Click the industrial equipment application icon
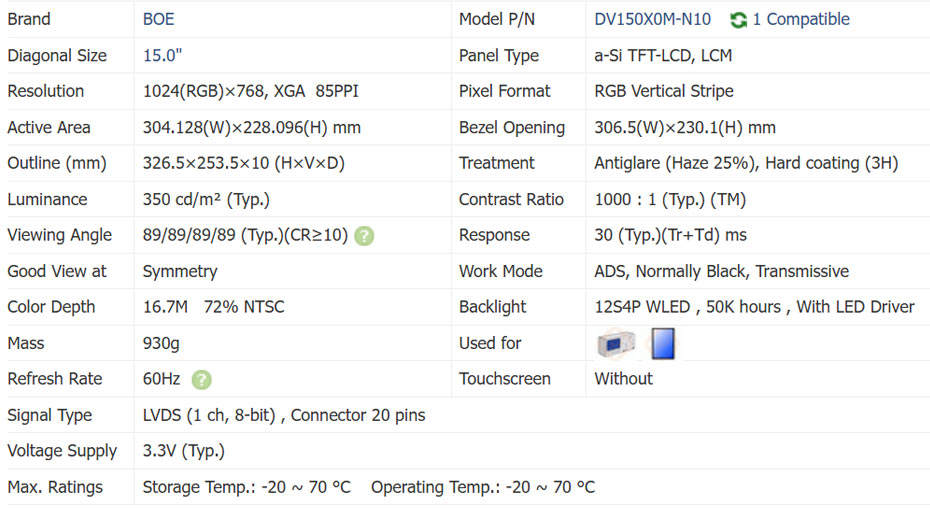Screen dimensions: 930x509 click(615, 344)
